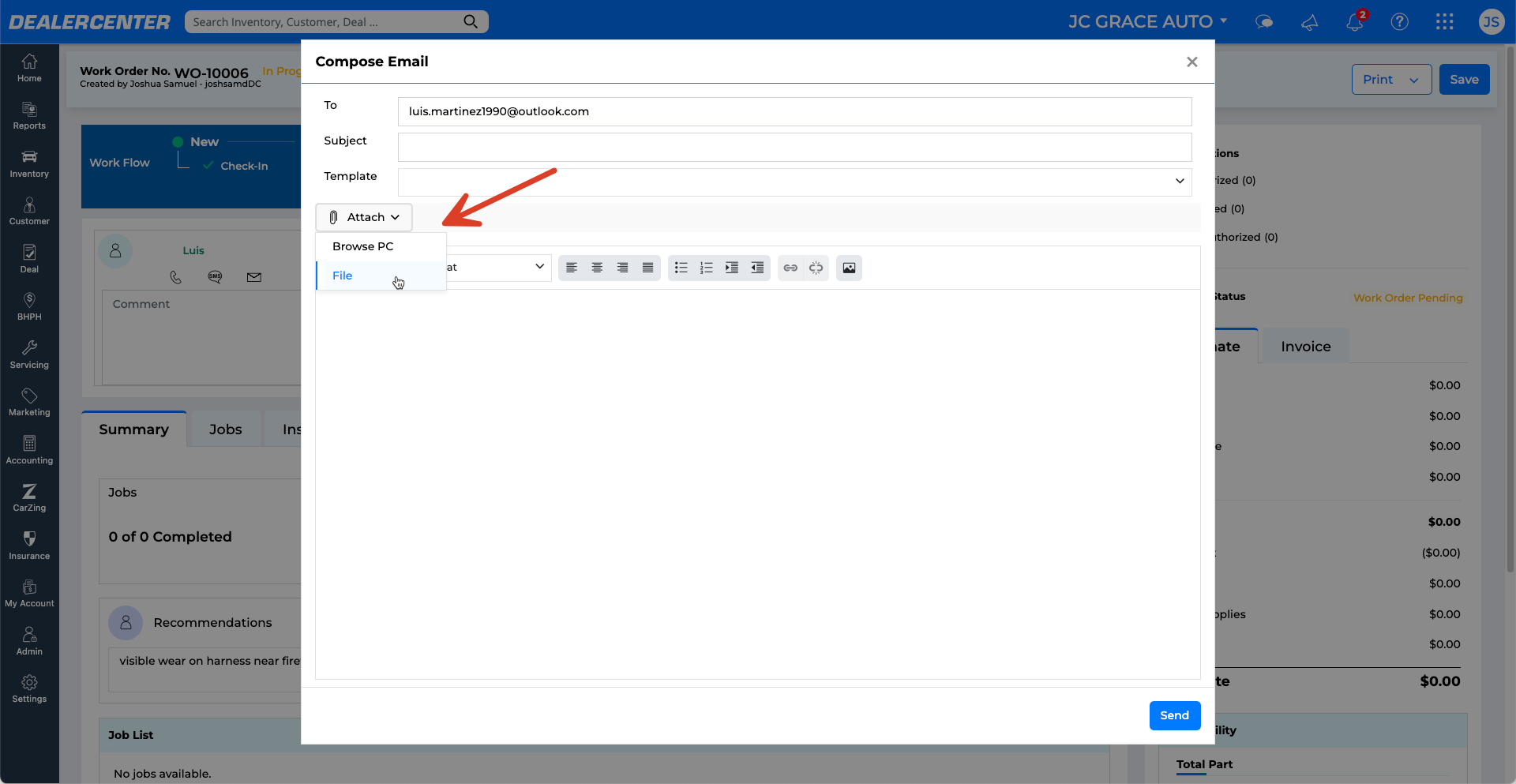This screenshot has height=784, width=1516.
Task: Decrease indent in email body
Action: (x=757, y=268)
